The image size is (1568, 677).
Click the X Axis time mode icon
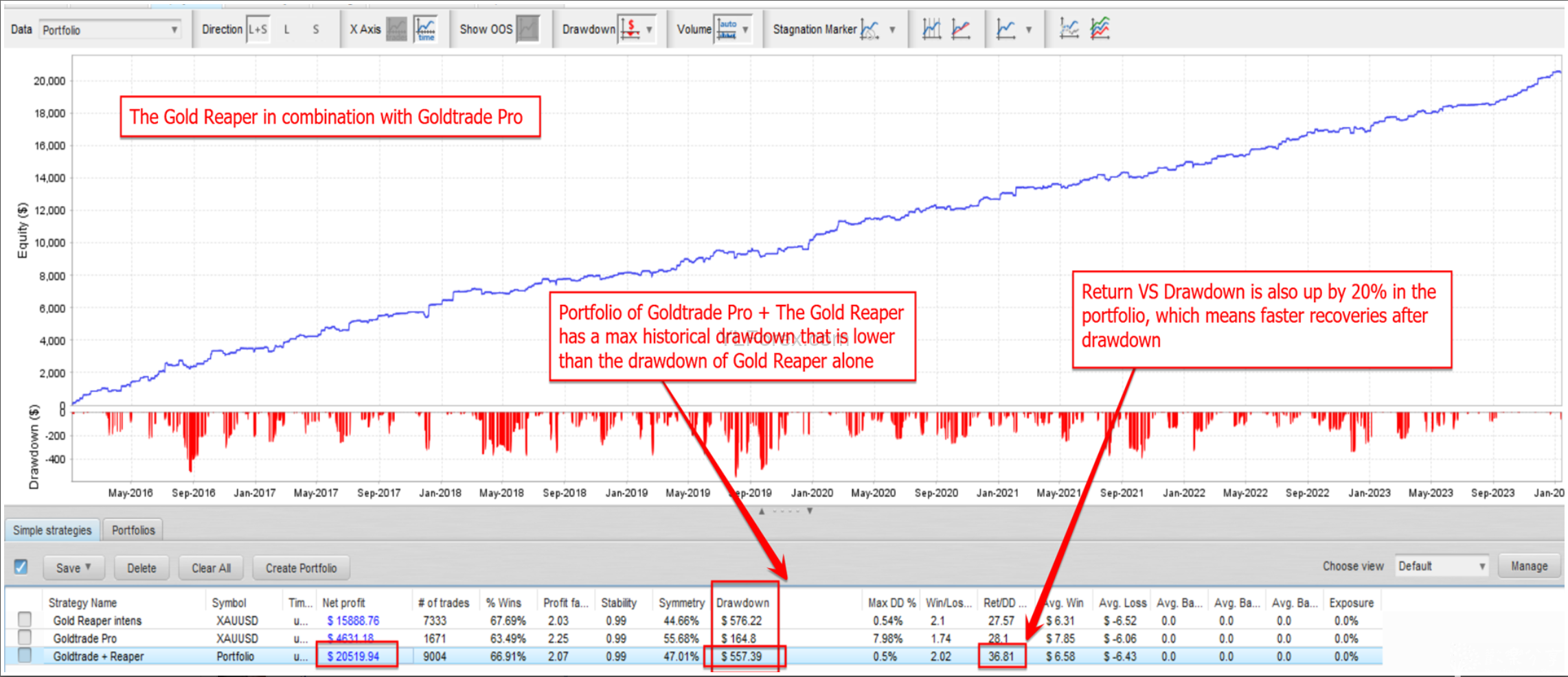click(426, 30)
